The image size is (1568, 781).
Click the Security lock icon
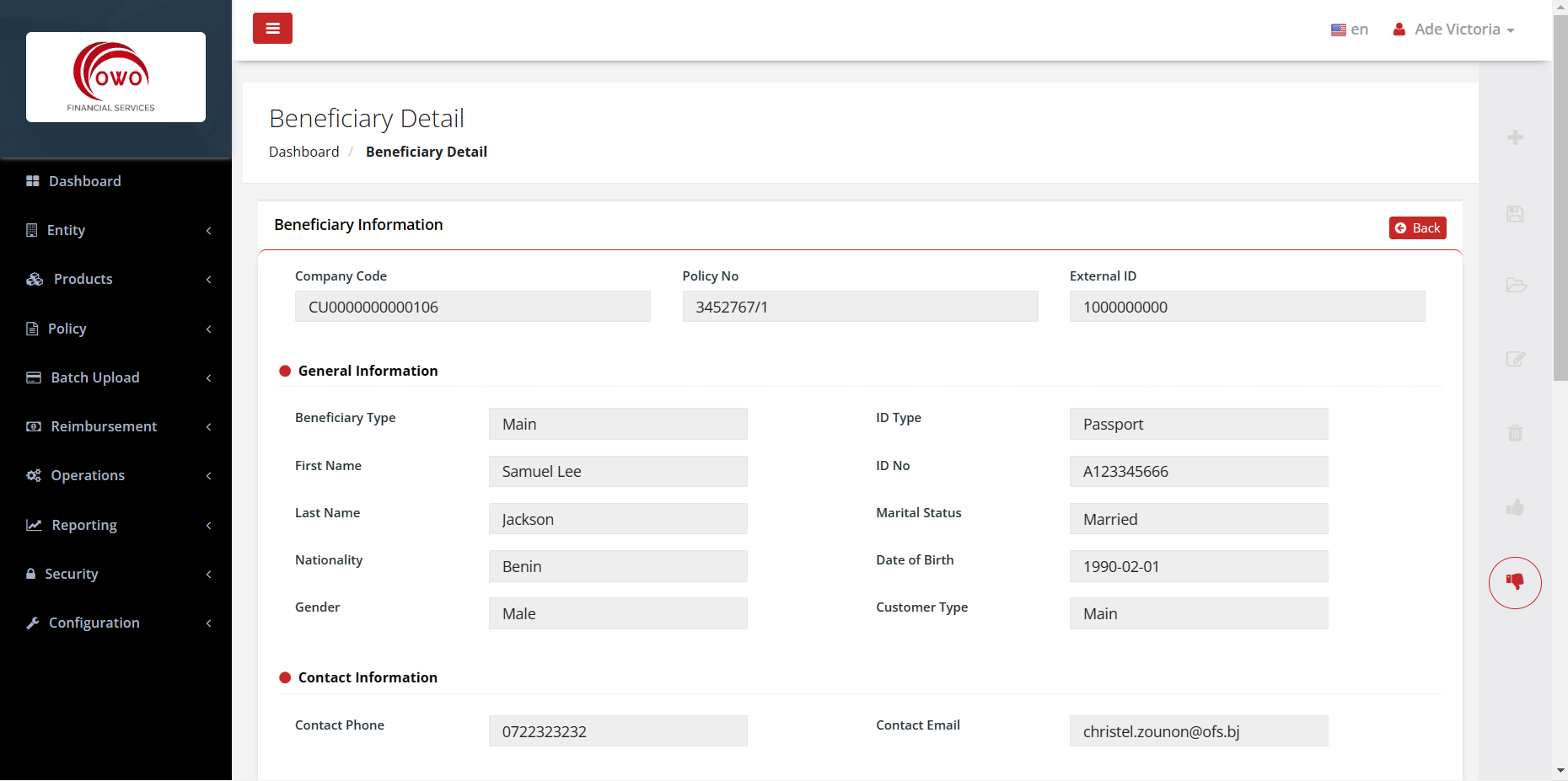coord(31,574)
